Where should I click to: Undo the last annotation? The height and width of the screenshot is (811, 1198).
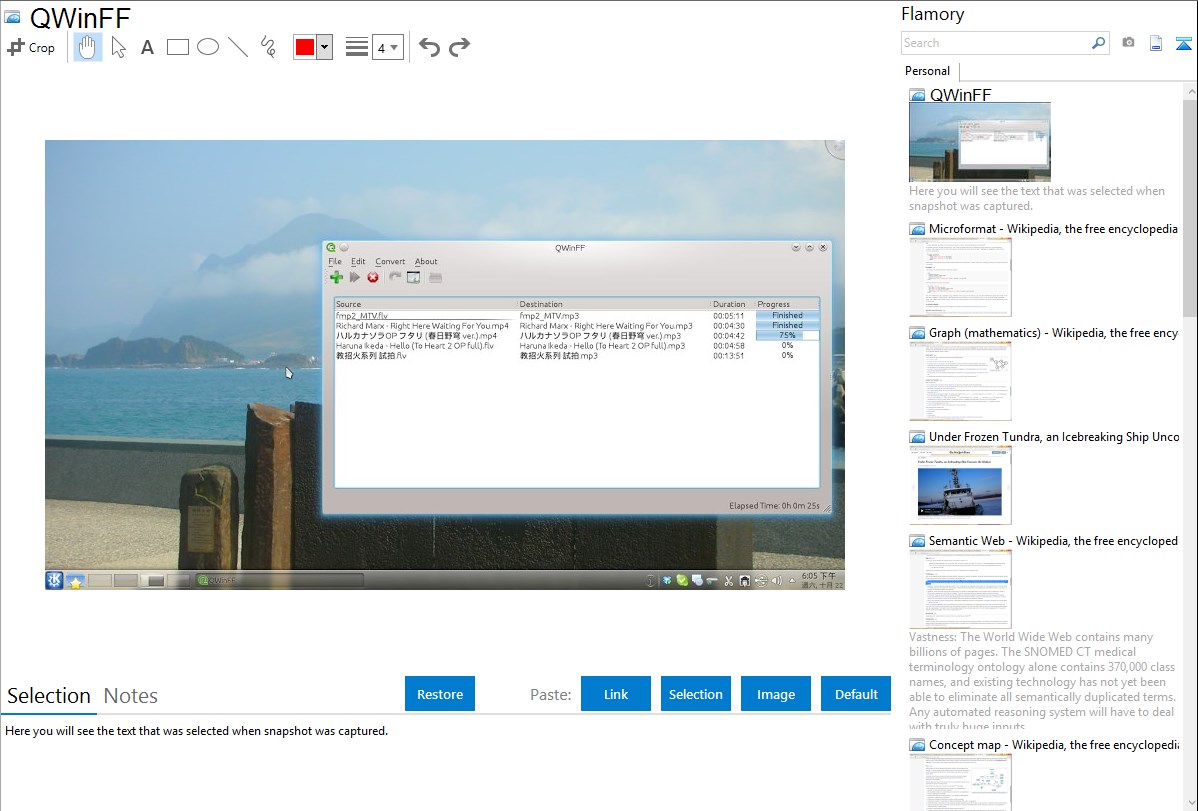pos(429,47)
